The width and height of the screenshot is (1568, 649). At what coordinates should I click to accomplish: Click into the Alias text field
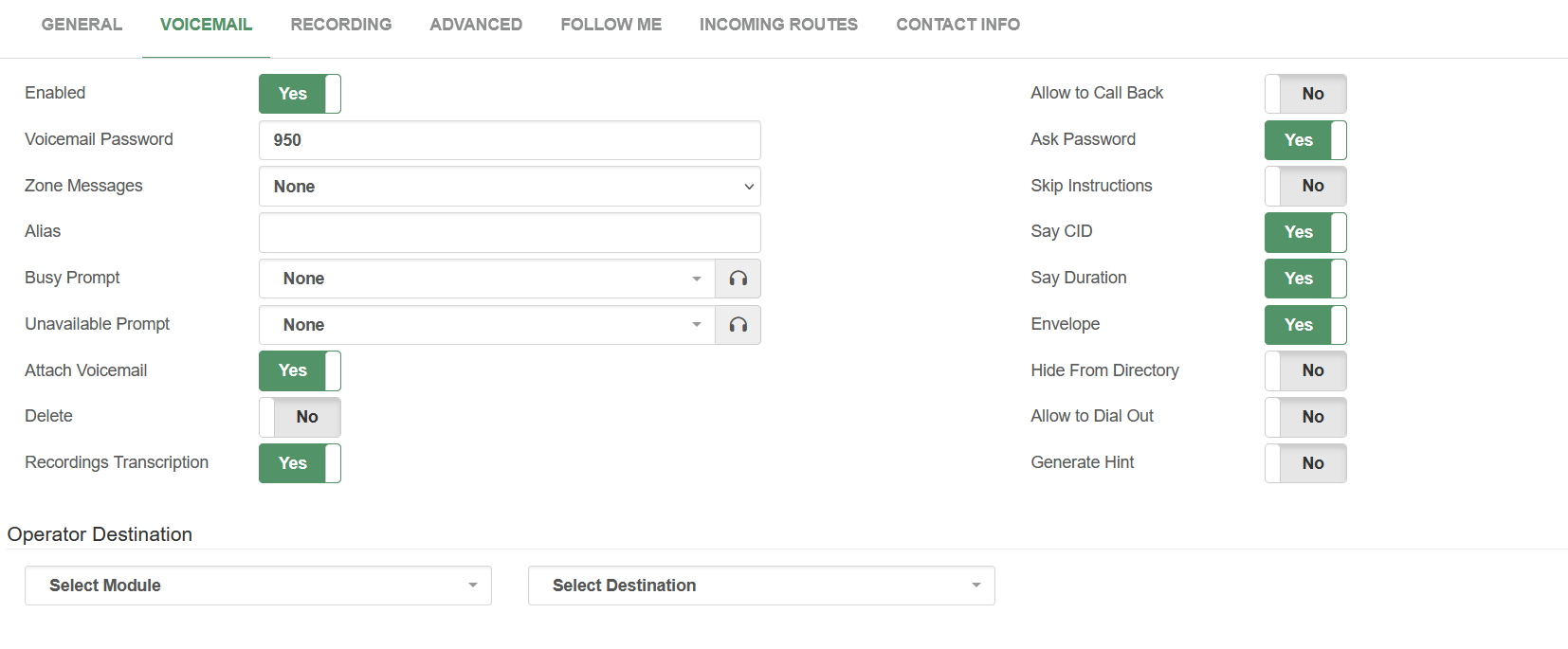[x=509, y=233]
